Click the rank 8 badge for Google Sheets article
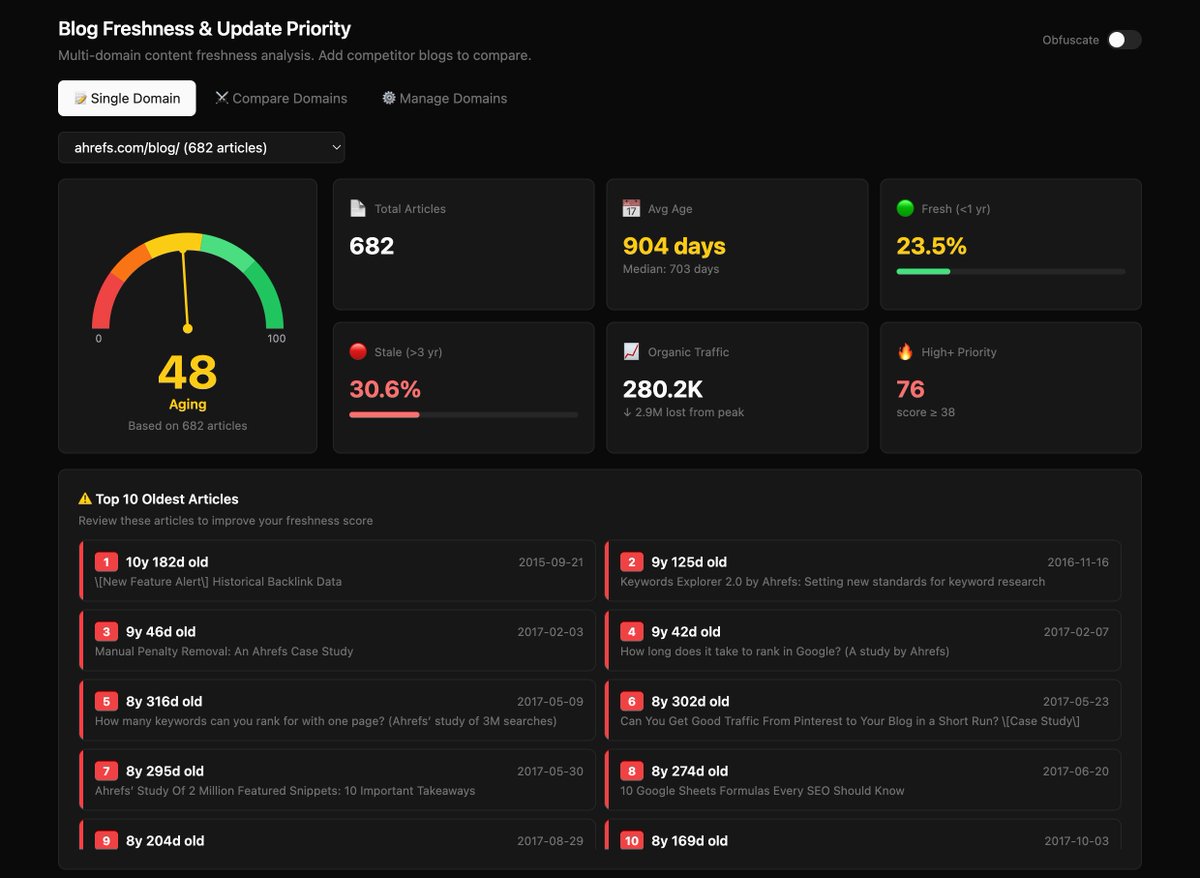The width and height of the screenshot is (1200, 878). [x=631, y=771]
